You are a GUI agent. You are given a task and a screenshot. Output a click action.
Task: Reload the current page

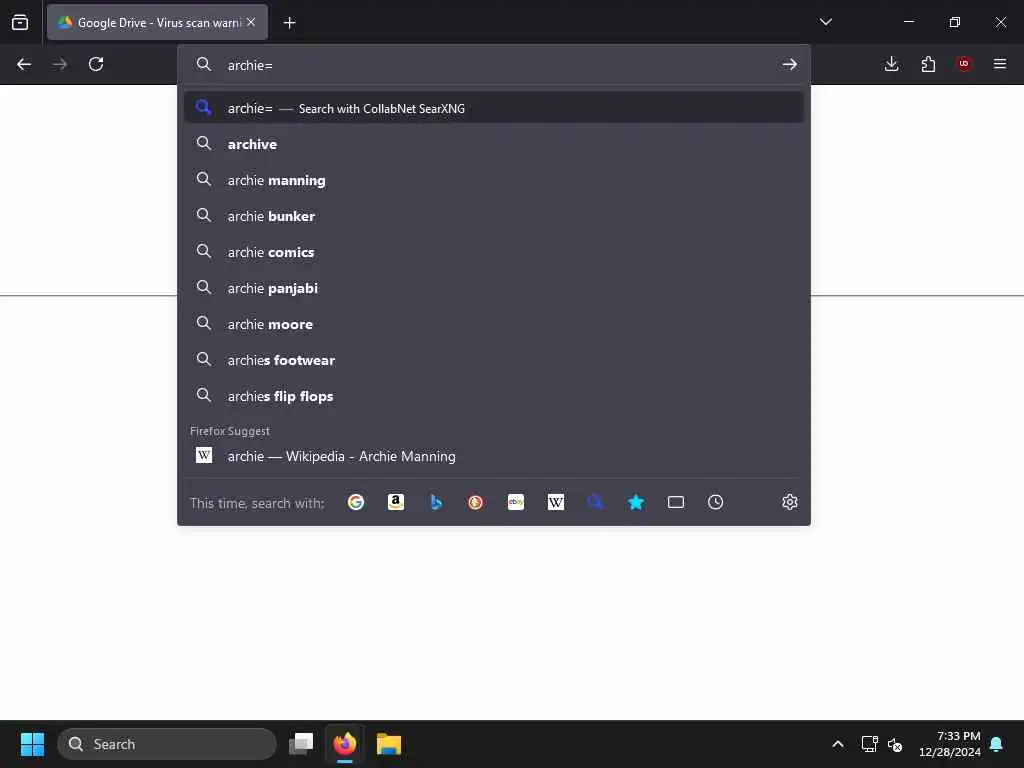[96, 64]
